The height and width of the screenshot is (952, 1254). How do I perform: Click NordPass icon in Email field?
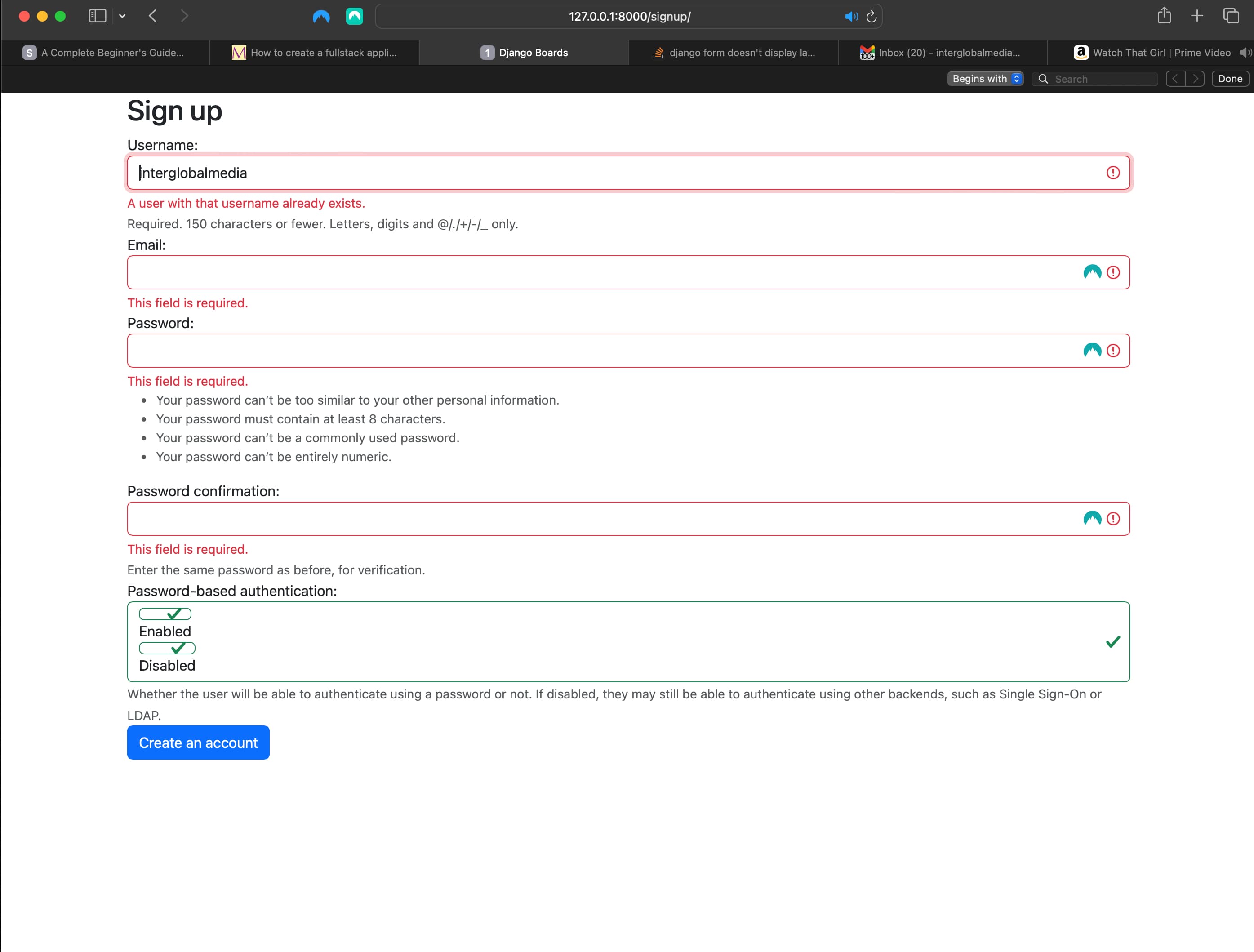click(1092, 273)
